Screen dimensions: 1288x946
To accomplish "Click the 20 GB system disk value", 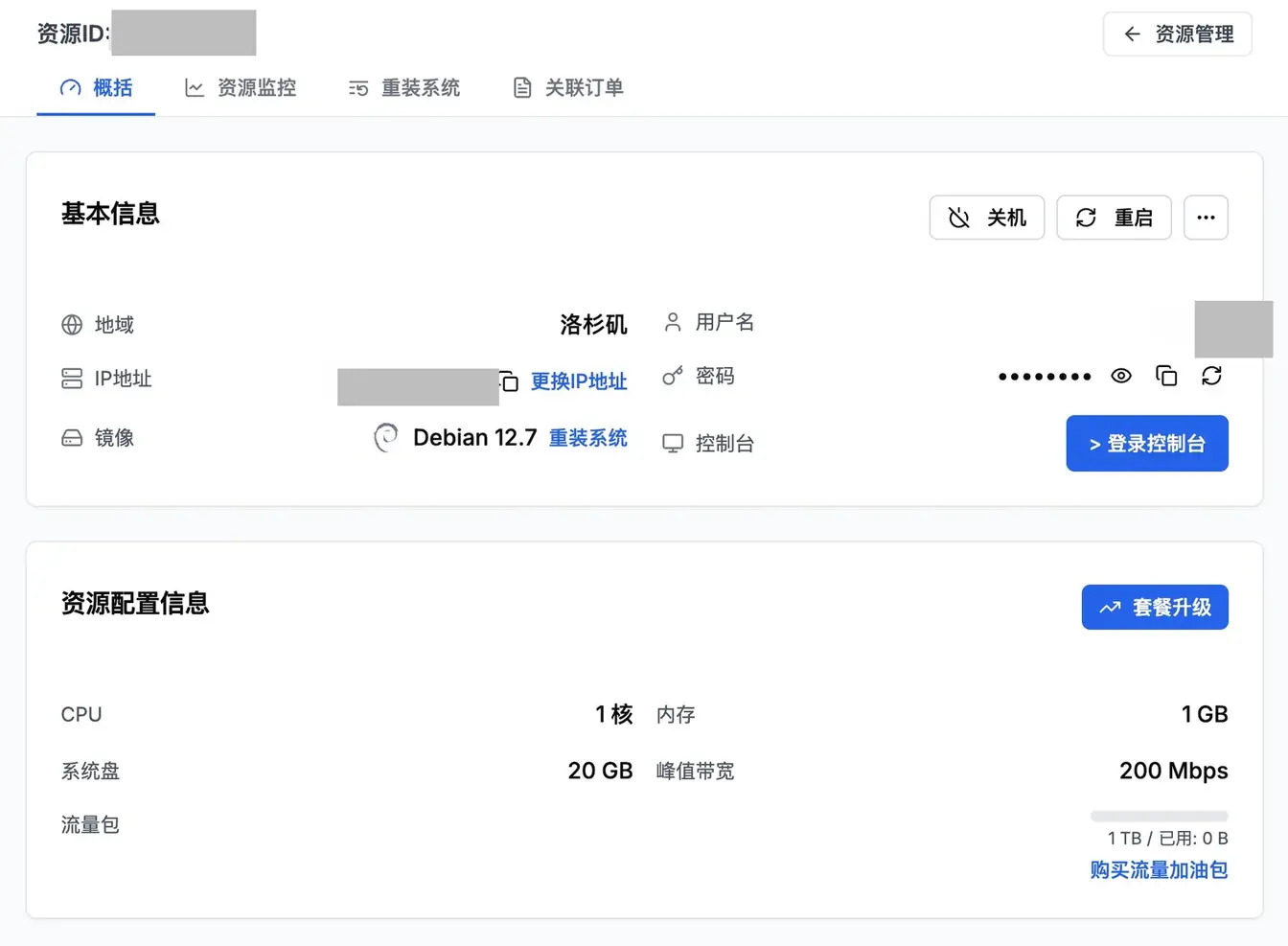I will pos(600,771).
